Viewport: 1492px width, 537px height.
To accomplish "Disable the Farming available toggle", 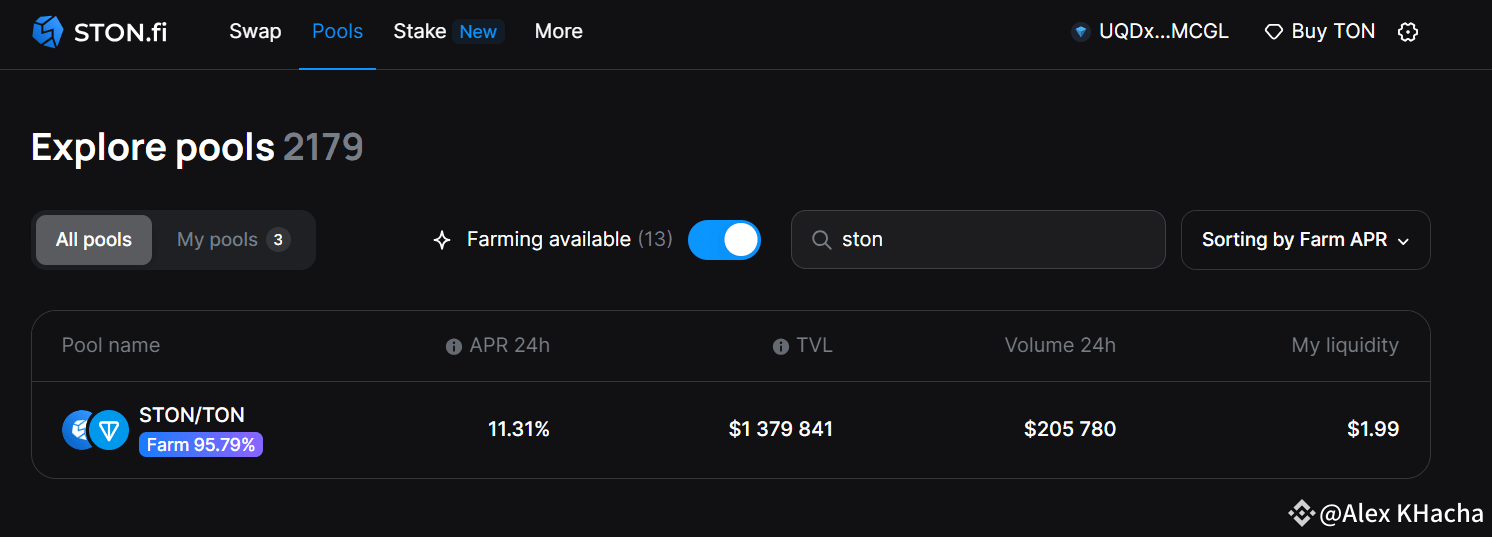I will (724, 240).
